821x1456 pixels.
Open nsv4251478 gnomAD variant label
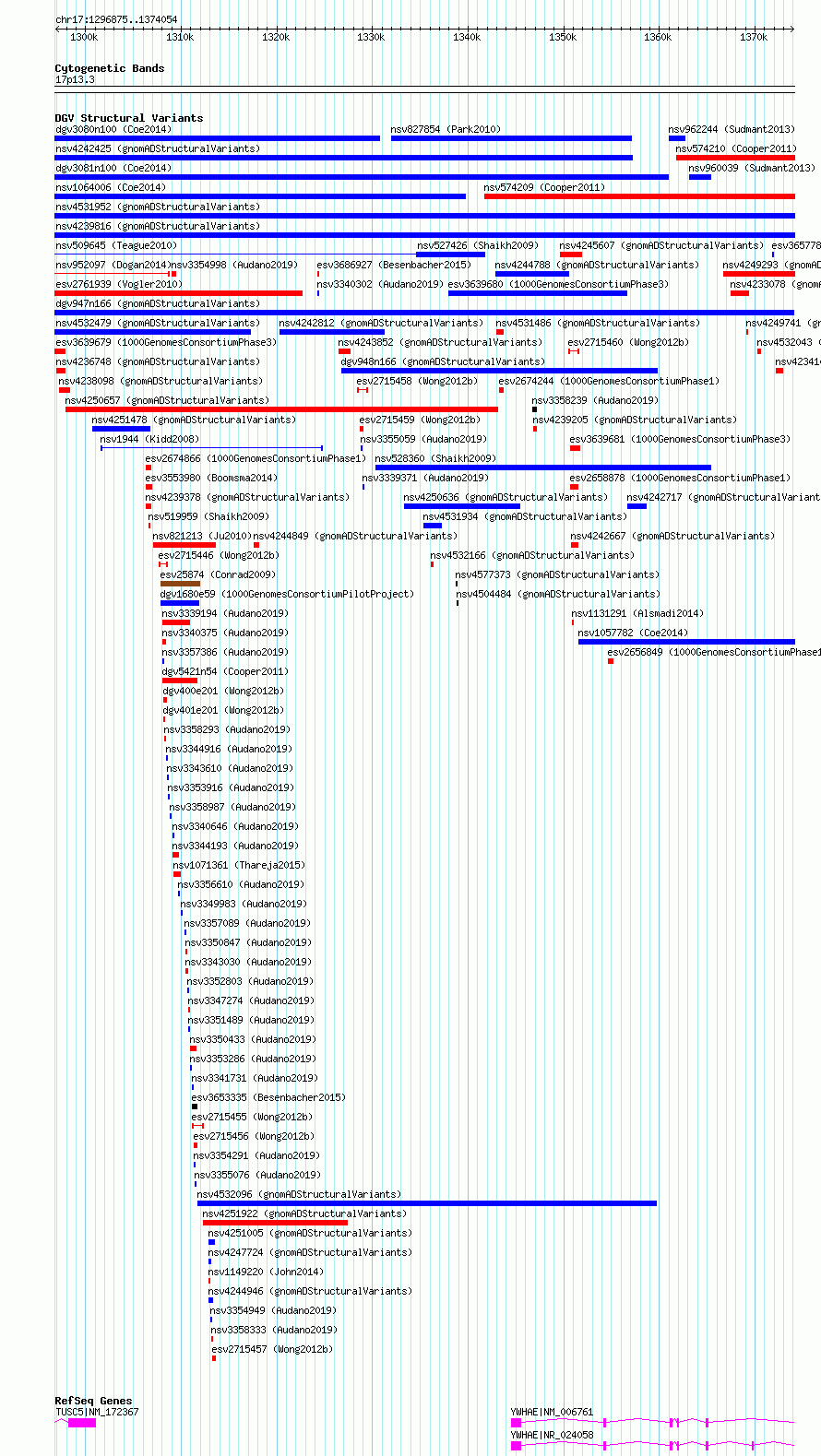pos(194,420)
